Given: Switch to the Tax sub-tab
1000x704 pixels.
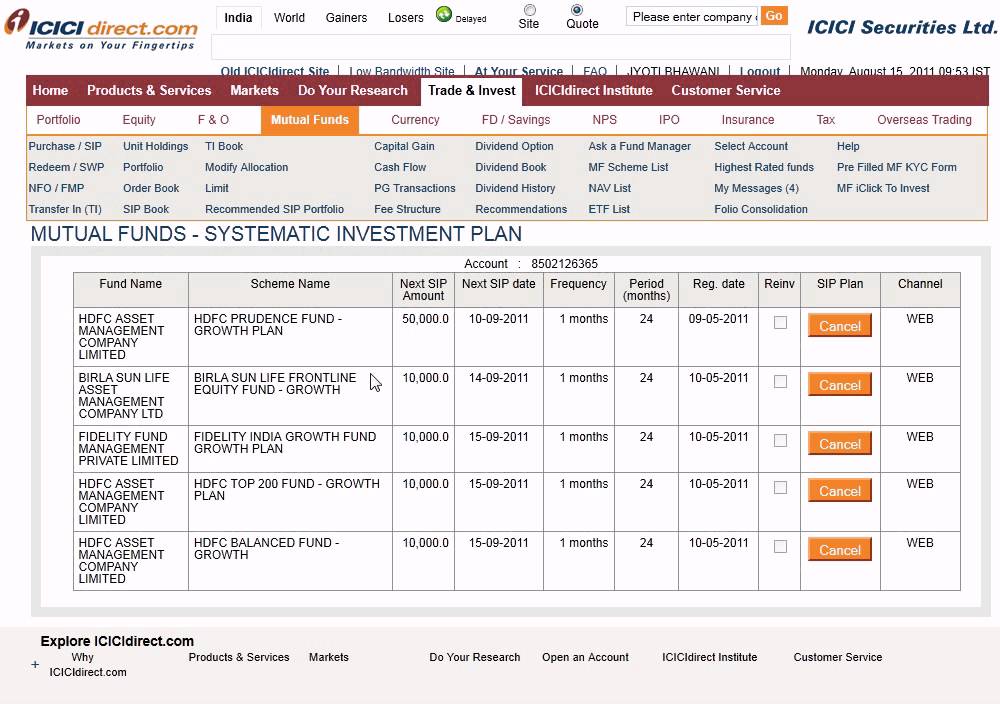Looking at the screenshot, I should pyautogui.click(x=826, y=120).
